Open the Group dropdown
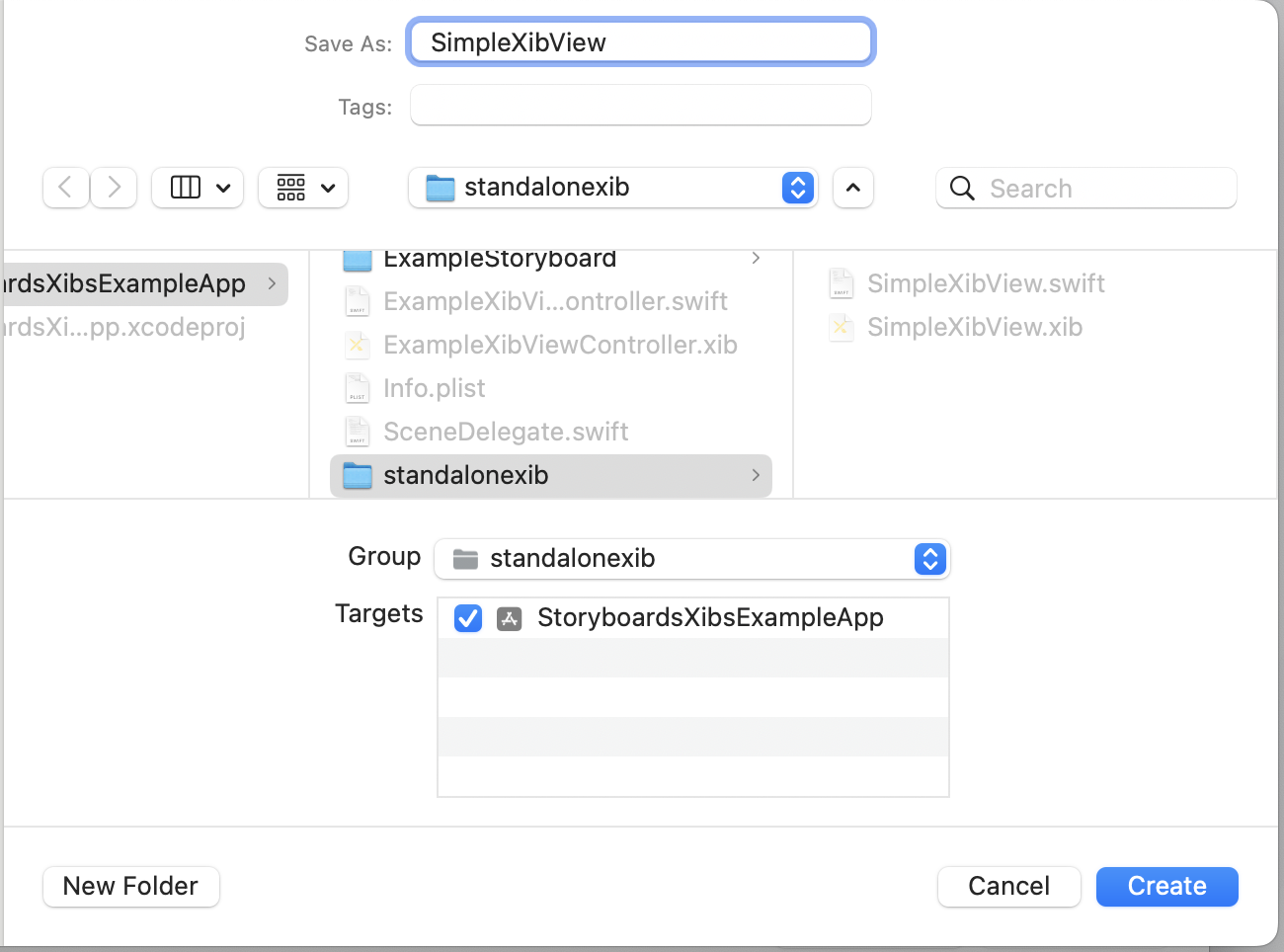The image size is (1284, 952). 929,559
